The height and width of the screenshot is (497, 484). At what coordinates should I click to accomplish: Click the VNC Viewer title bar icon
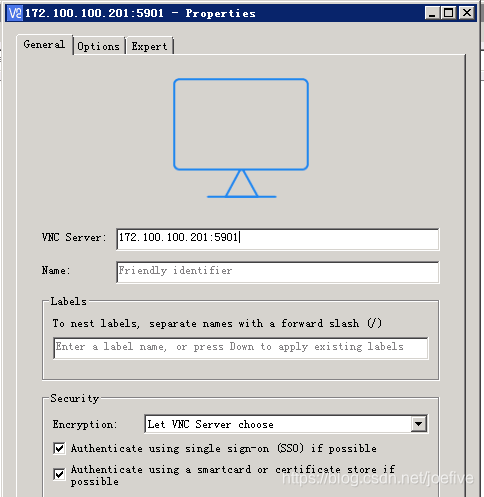tap(15, 13)
